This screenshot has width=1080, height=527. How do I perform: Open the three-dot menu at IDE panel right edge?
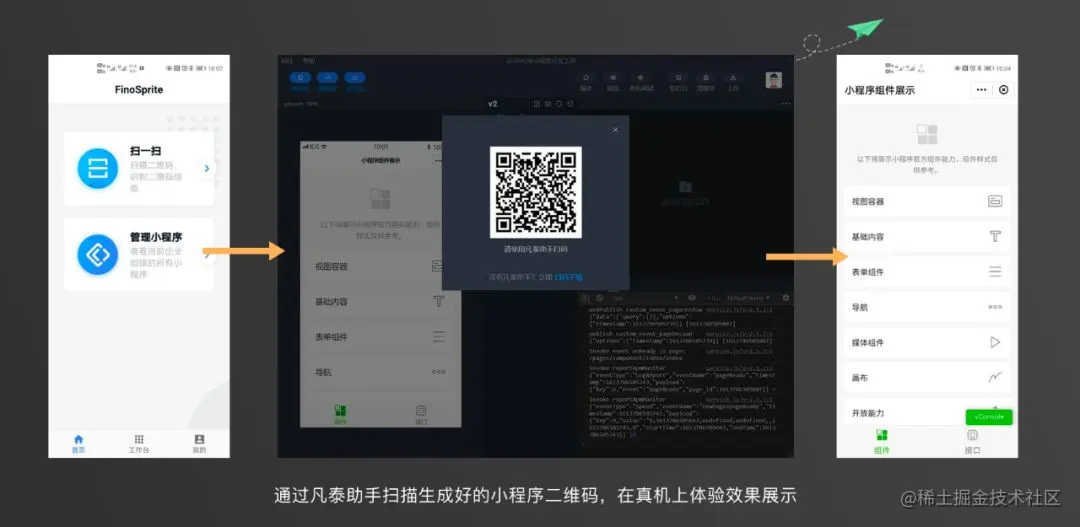click(786, 104)
